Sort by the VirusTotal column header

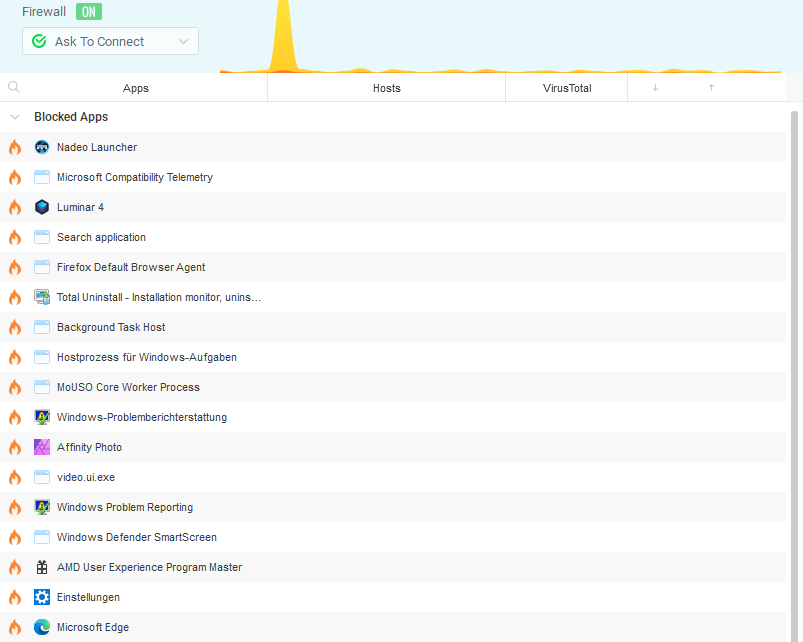[567, 88]
